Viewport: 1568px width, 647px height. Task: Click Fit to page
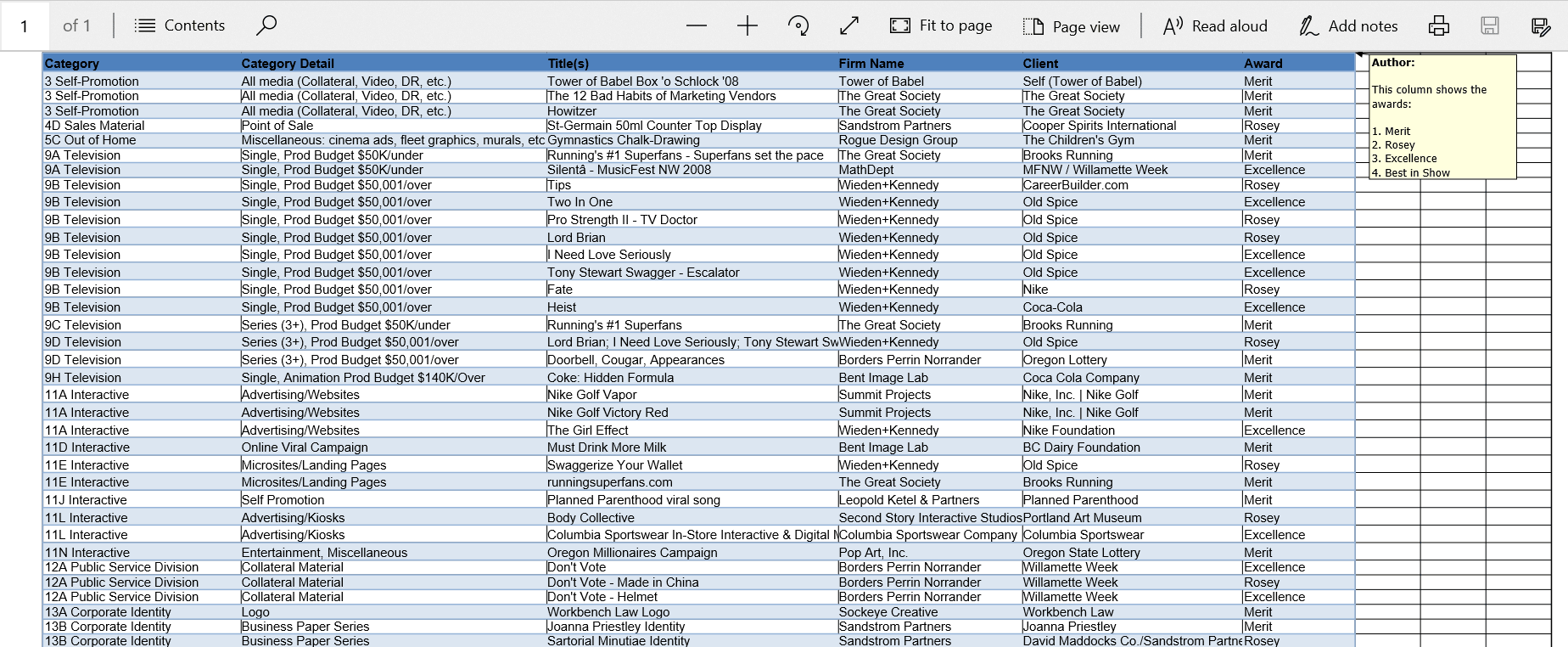tap(941, 25)
